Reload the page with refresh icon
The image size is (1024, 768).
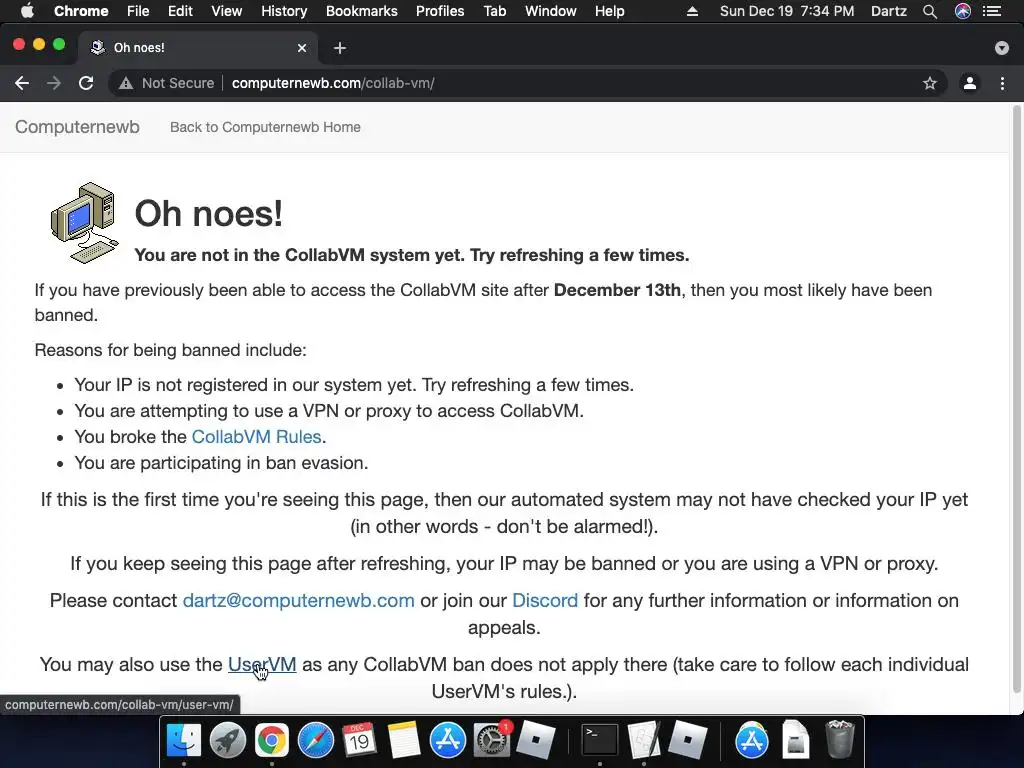click(x=86, y=83)
